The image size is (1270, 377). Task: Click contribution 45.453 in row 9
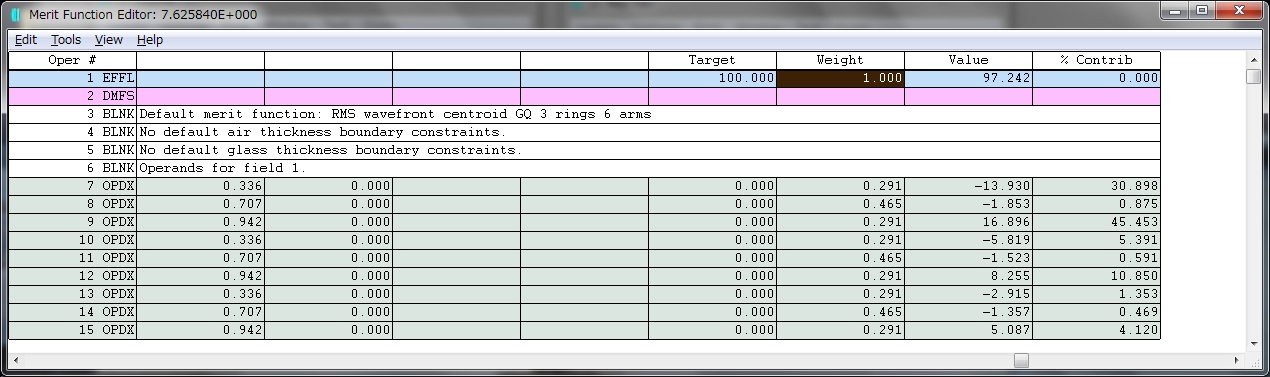1096,222
